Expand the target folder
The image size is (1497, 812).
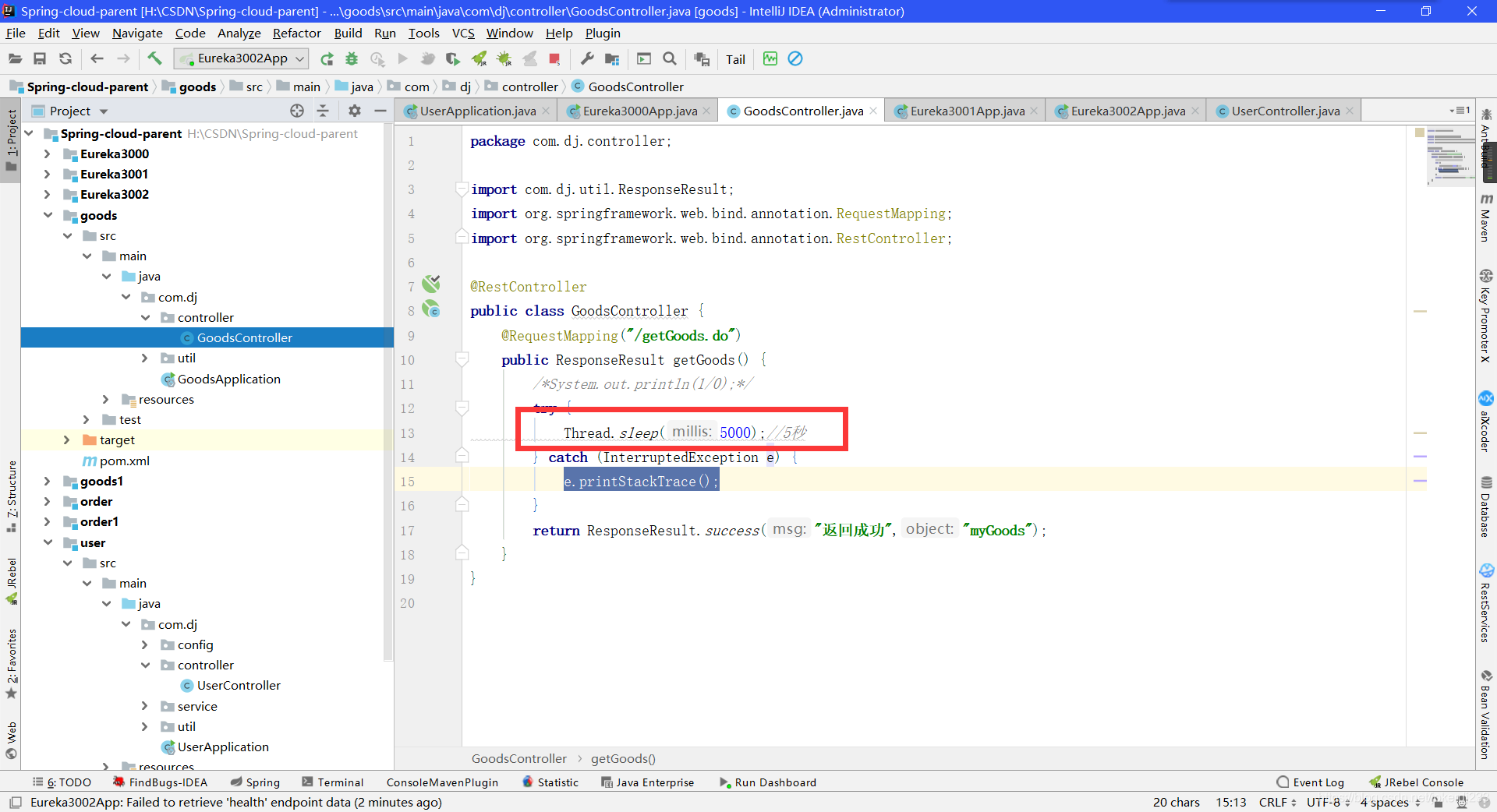pyautogui.click(x=67, y=440)
